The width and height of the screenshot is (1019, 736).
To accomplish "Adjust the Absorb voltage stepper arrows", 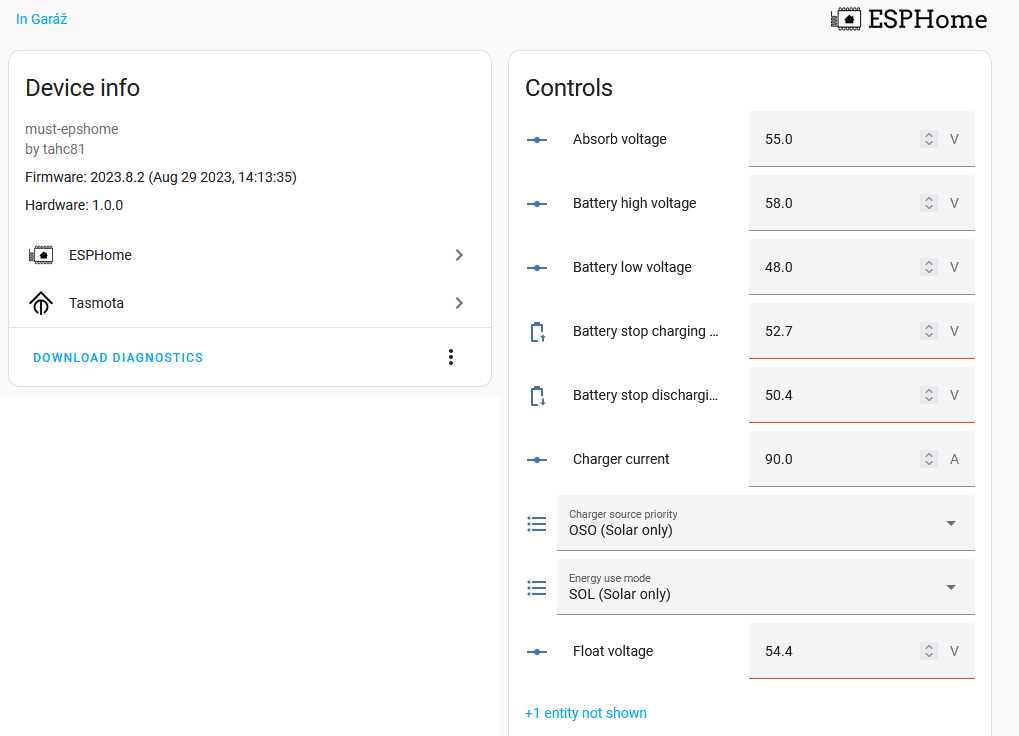I will pyautogui.click(x=928, y=139).
